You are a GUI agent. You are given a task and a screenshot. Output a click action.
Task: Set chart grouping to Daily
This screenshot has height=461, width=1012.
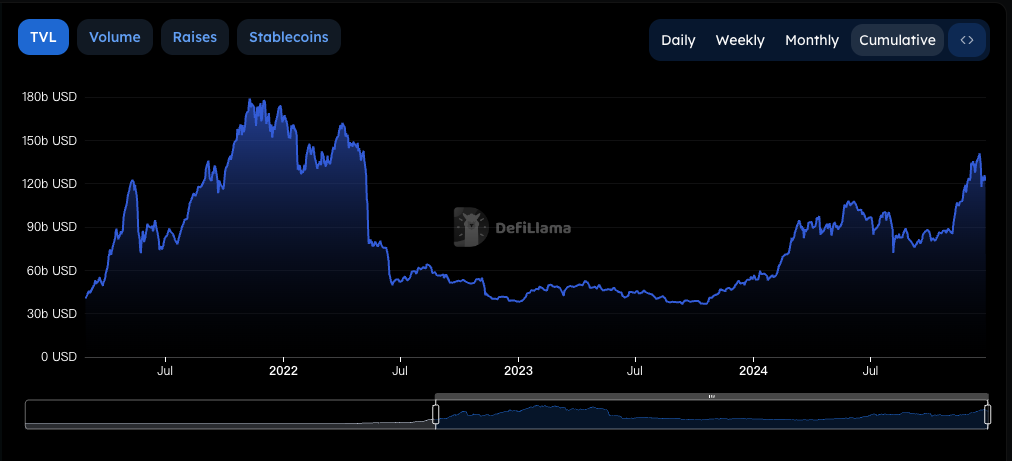678,40
